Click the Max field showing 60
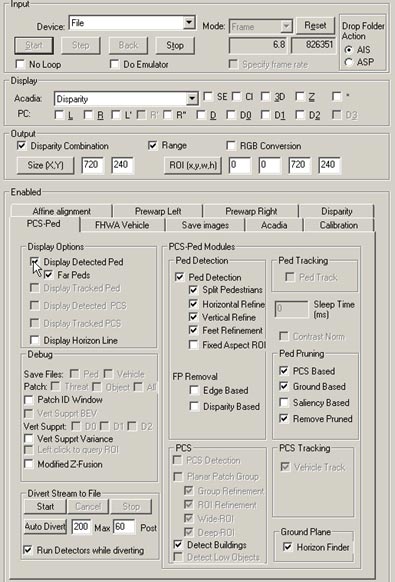 124,526
